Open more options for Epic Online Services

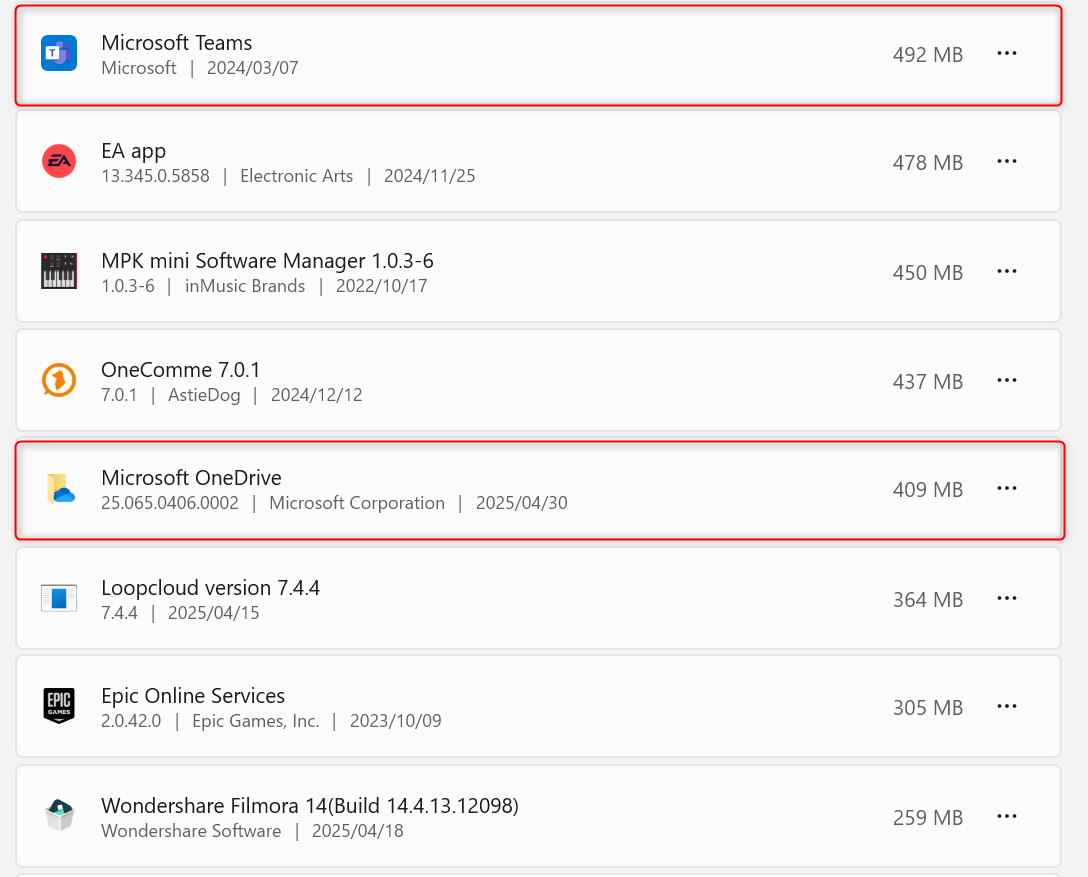click(1007, 706)
